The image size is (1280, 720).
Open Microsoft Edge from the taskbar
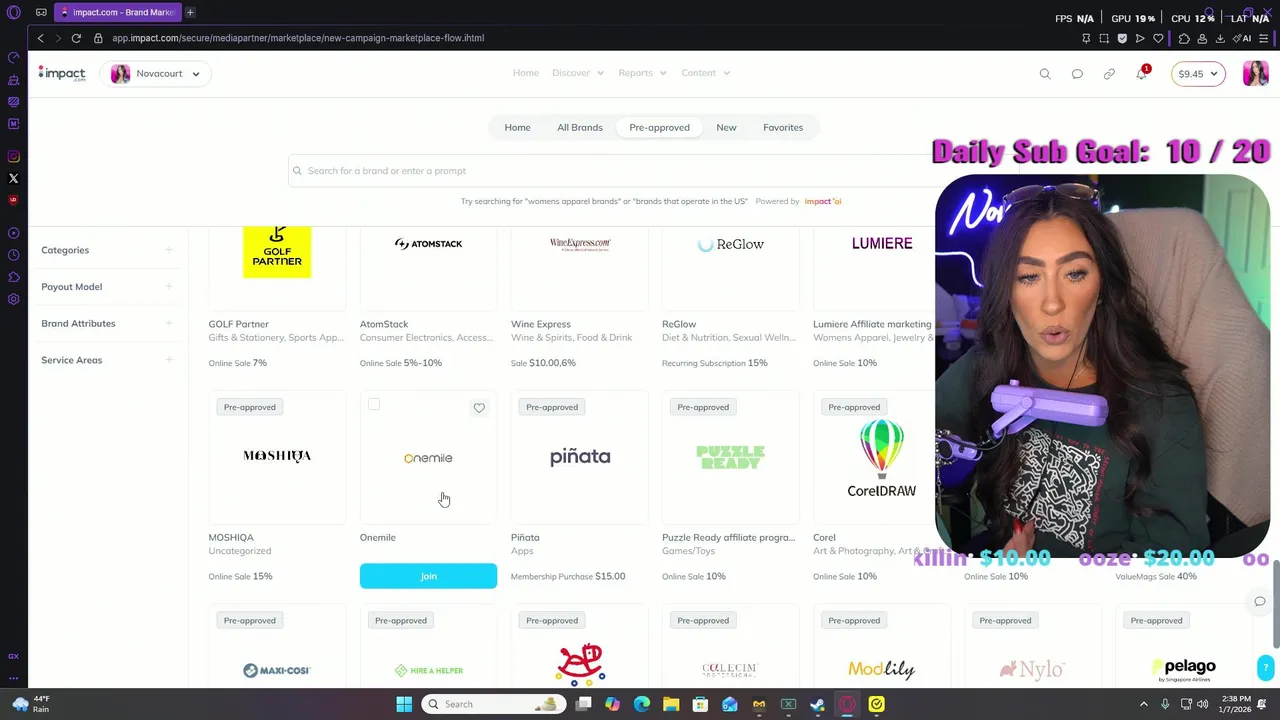pyautogui.click(x=642, y=704)
